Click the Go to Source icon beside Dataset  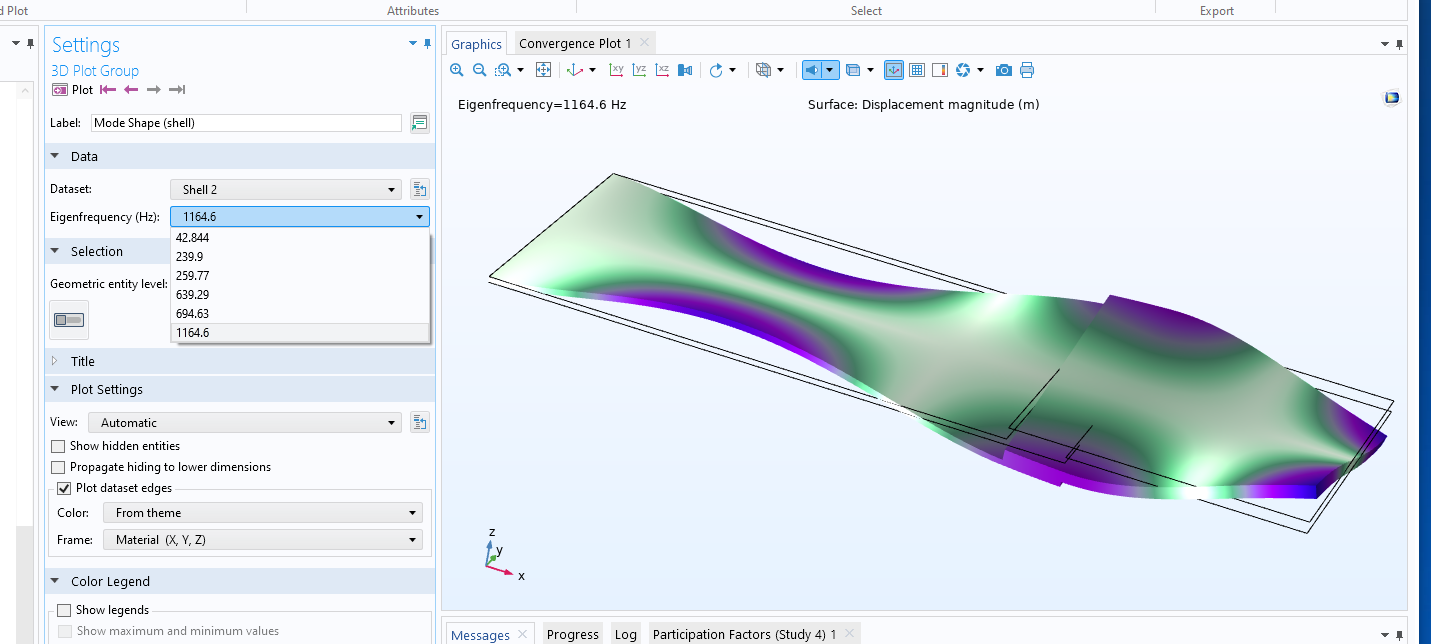[x=419, y=190]
